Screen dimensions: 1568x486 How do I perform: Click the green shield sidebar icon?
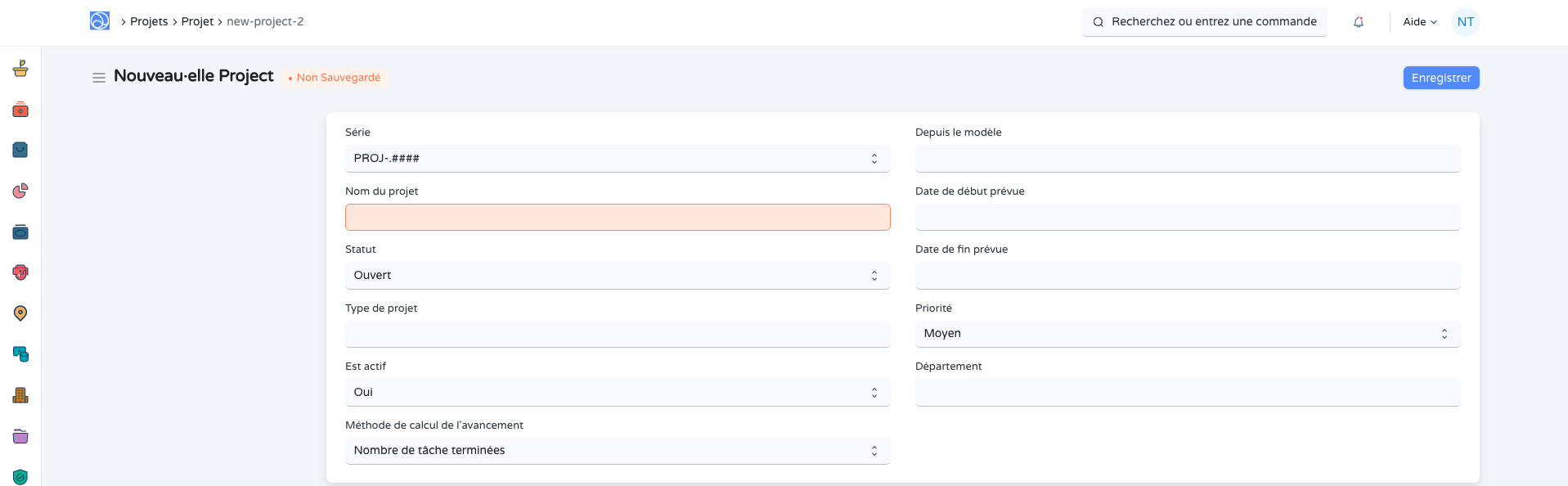pos(20,476)
